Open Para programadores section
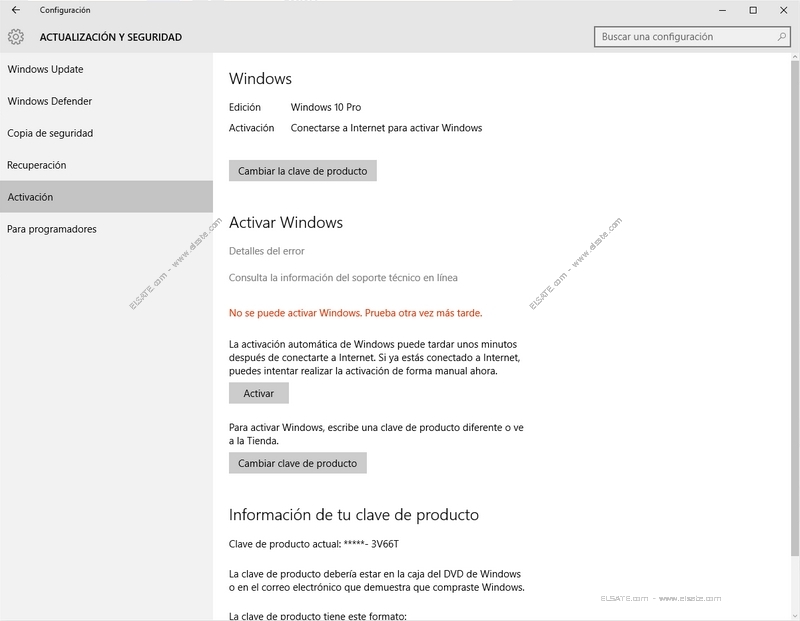Screen dimensions: 800x621 click(x=106, y=229)
